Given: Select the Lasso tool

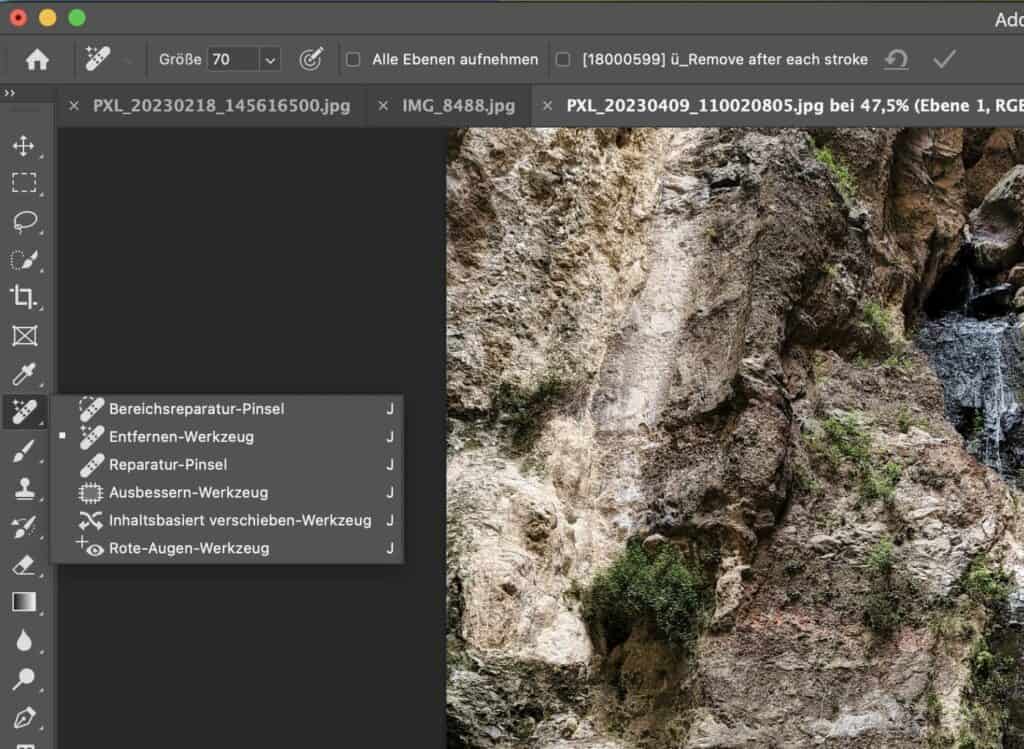Looking at the screenshot, I should tap(25, 221).
